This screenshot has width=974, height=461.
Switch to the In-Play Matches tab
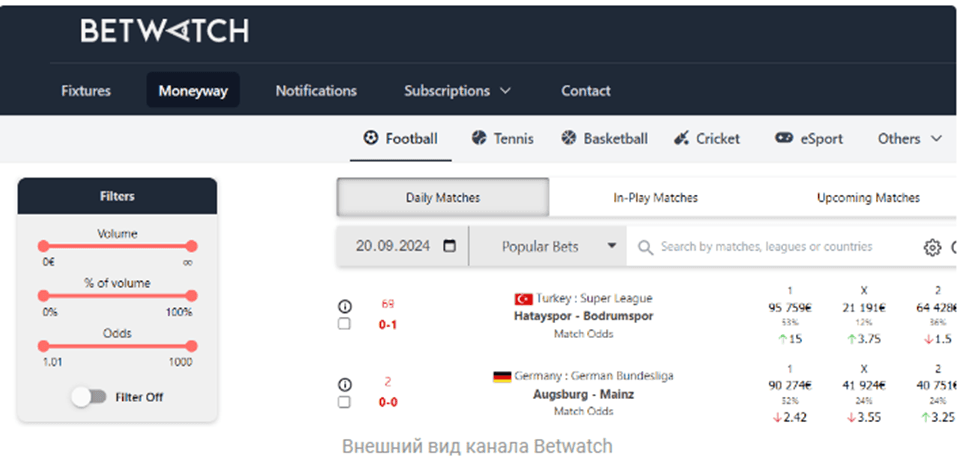click(x=655, y=198)
